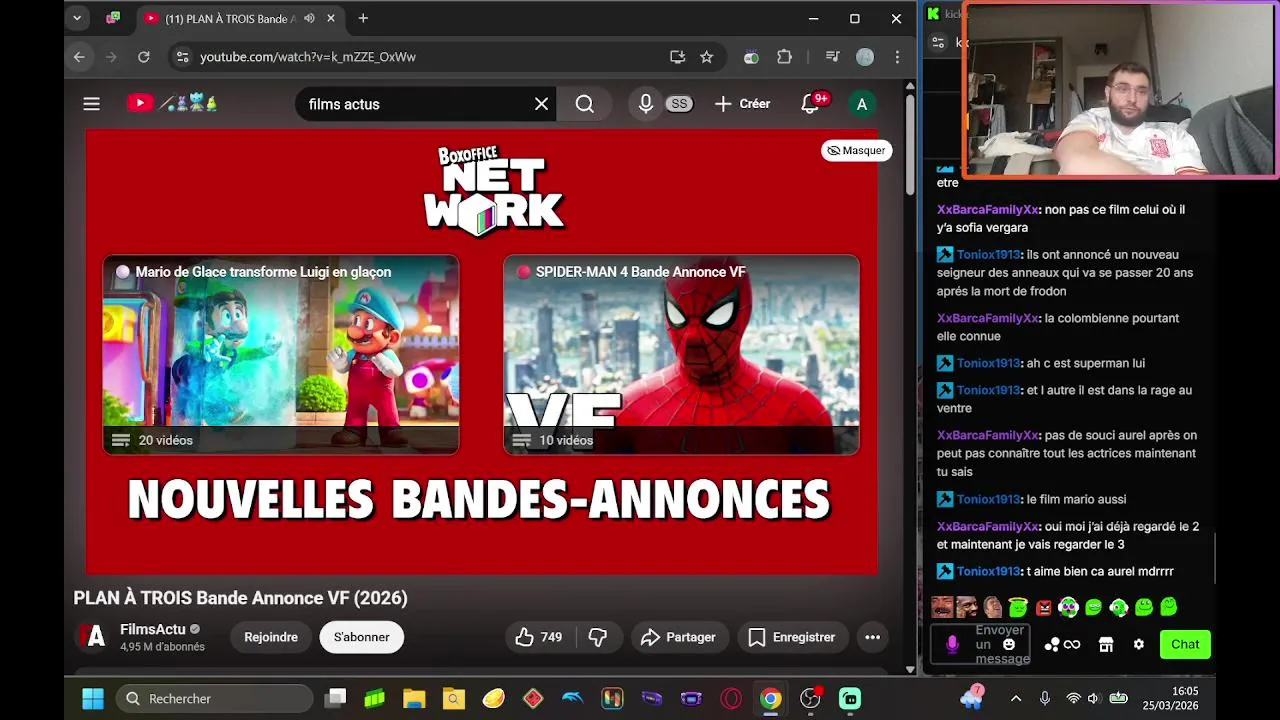This screenshot has height=720, width=1280.
Task: Expand the Chrome tab search dropdown
Action: pos(77,18)
